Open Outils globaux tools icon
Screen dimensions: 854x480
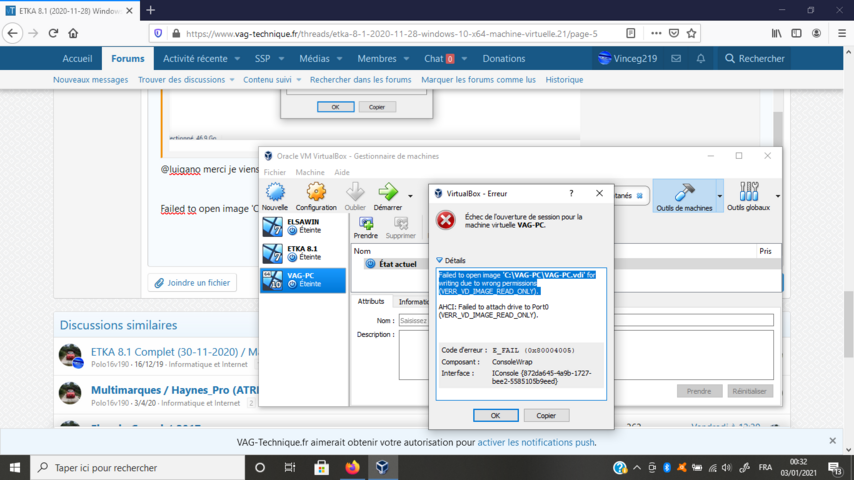point(748,192)
